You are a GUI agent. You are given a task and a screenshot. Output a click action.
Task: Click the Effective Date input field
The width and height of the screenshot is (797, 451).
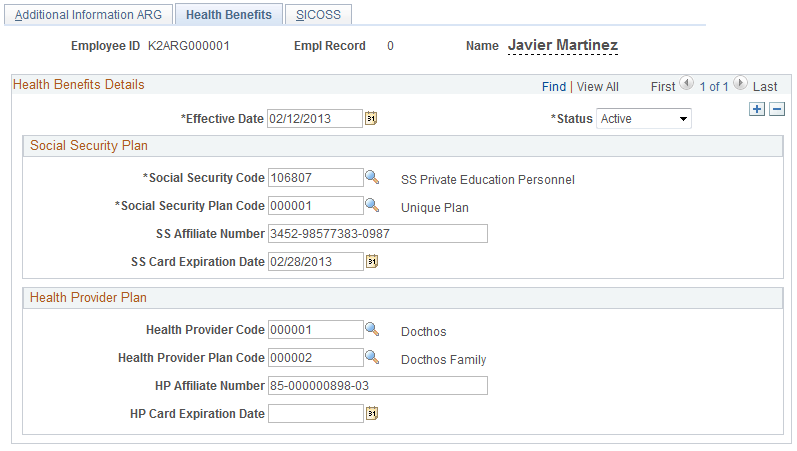click(x=314, y=119)
